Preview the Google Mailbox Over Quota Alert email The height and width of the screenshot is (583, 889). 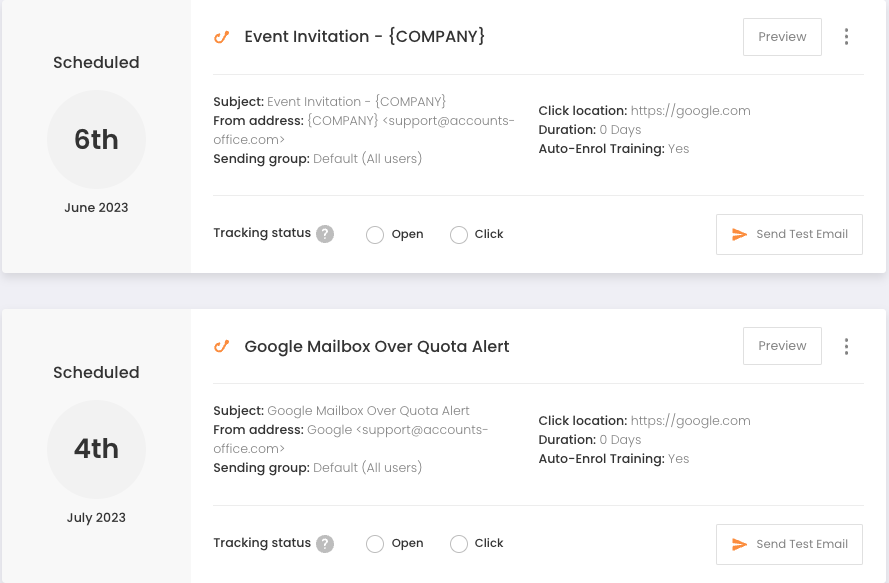click(x=782, y=346)
